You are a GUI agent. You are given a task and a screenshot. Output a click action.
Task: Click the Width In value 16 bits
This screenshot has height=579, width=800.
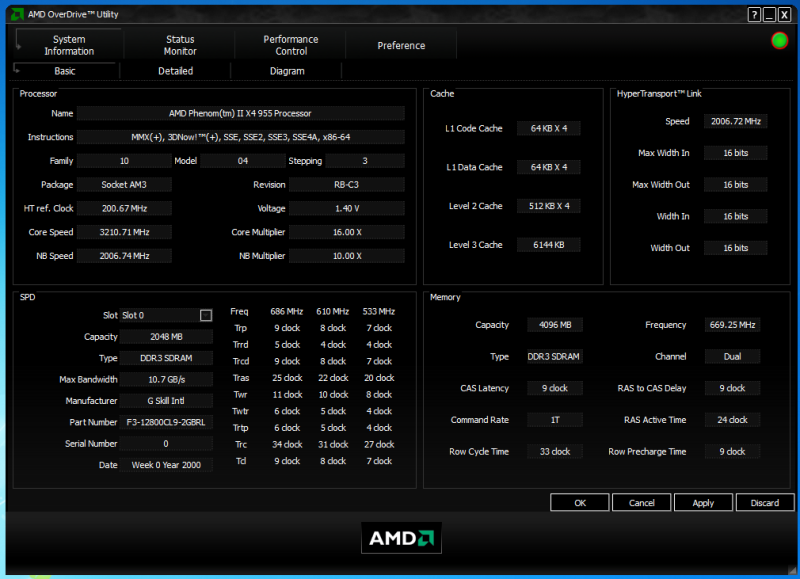point(735,216)
